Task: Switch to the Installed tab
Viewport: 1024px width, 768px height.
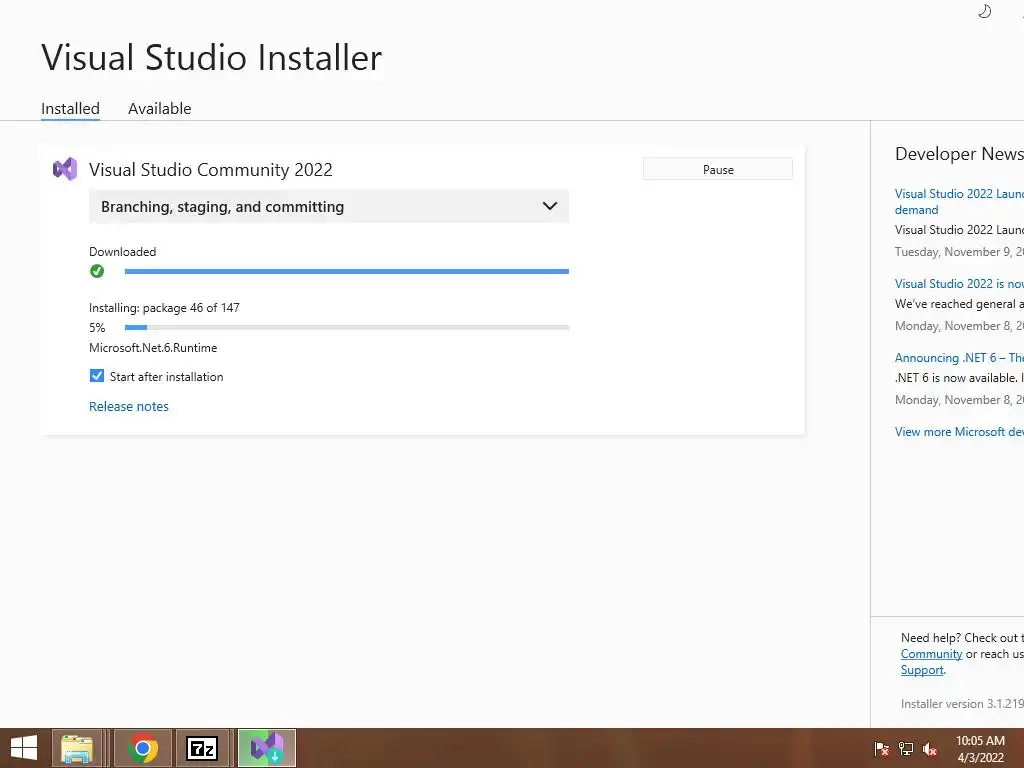Action: tap(71, 108)
